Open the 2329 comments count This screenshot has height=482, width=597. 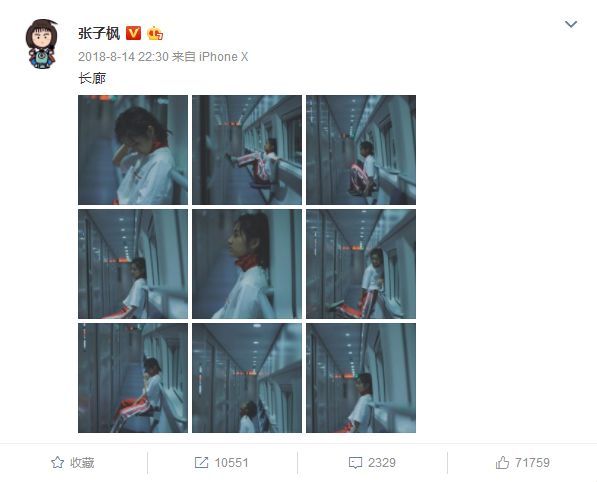point(382,463)
